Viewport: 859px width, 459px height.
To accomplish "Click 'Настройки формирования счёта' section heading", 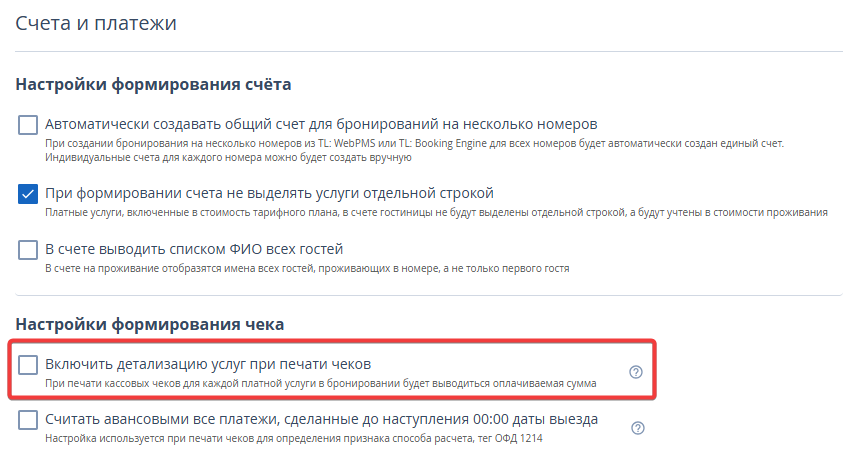I will tap(153, 84).
